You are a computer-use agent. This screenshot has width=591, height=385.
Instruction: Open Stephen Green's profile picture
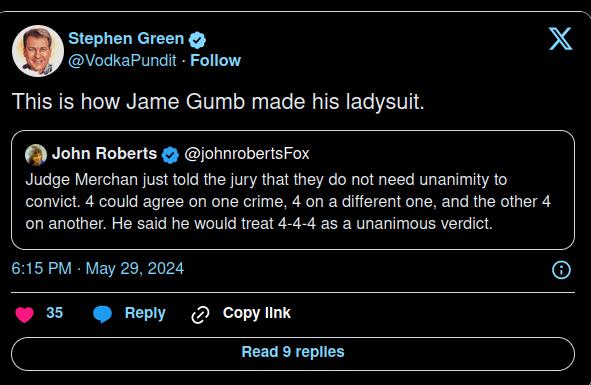click(x=38, y=51)
